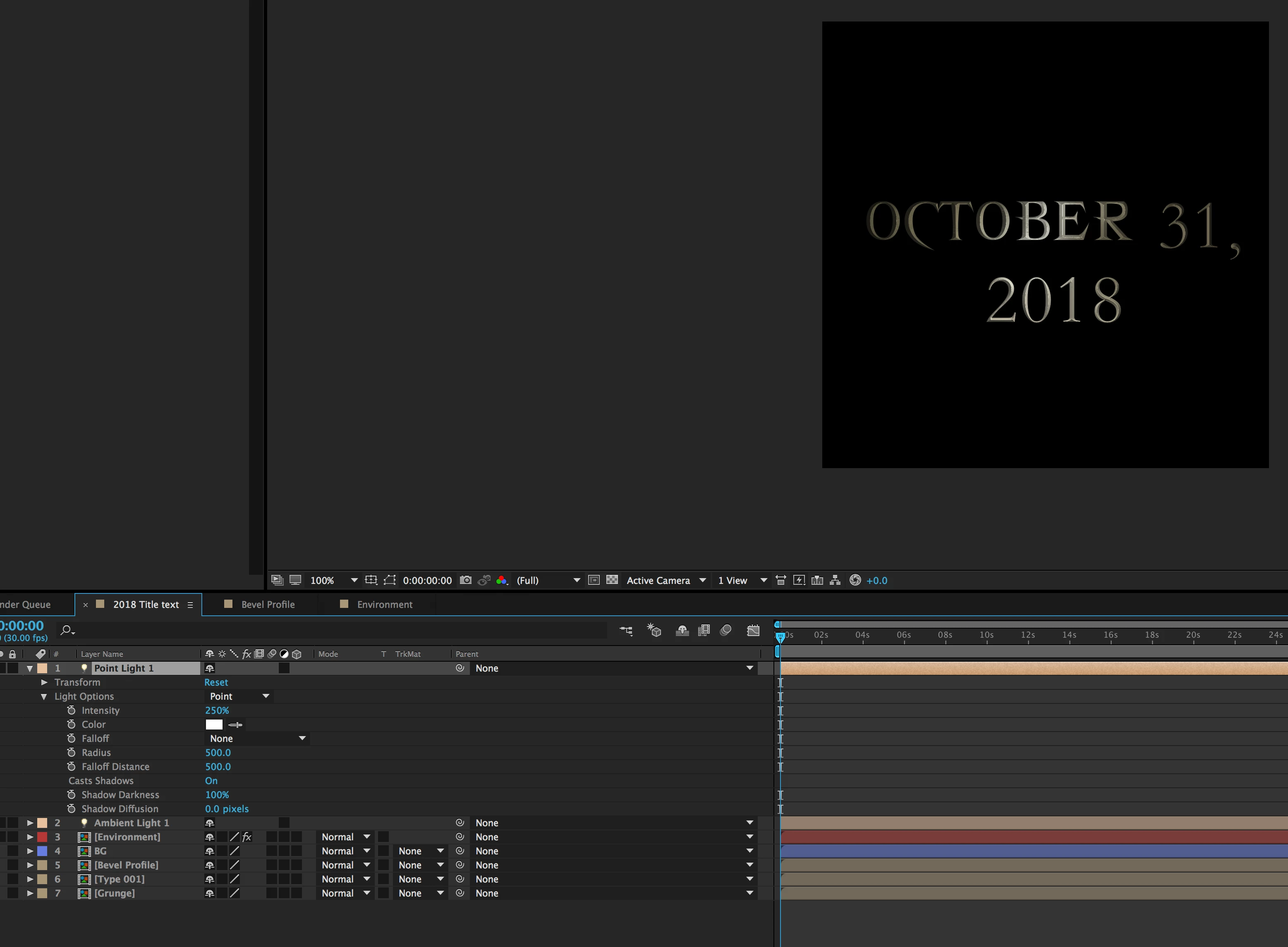The image size is (1288, 947).
Task: Open the Graph Editor icon
Action: 753,631
